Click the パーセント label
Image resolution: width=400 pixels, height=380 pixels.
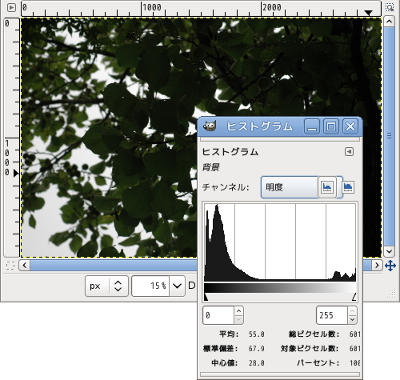tap(318, 363)
